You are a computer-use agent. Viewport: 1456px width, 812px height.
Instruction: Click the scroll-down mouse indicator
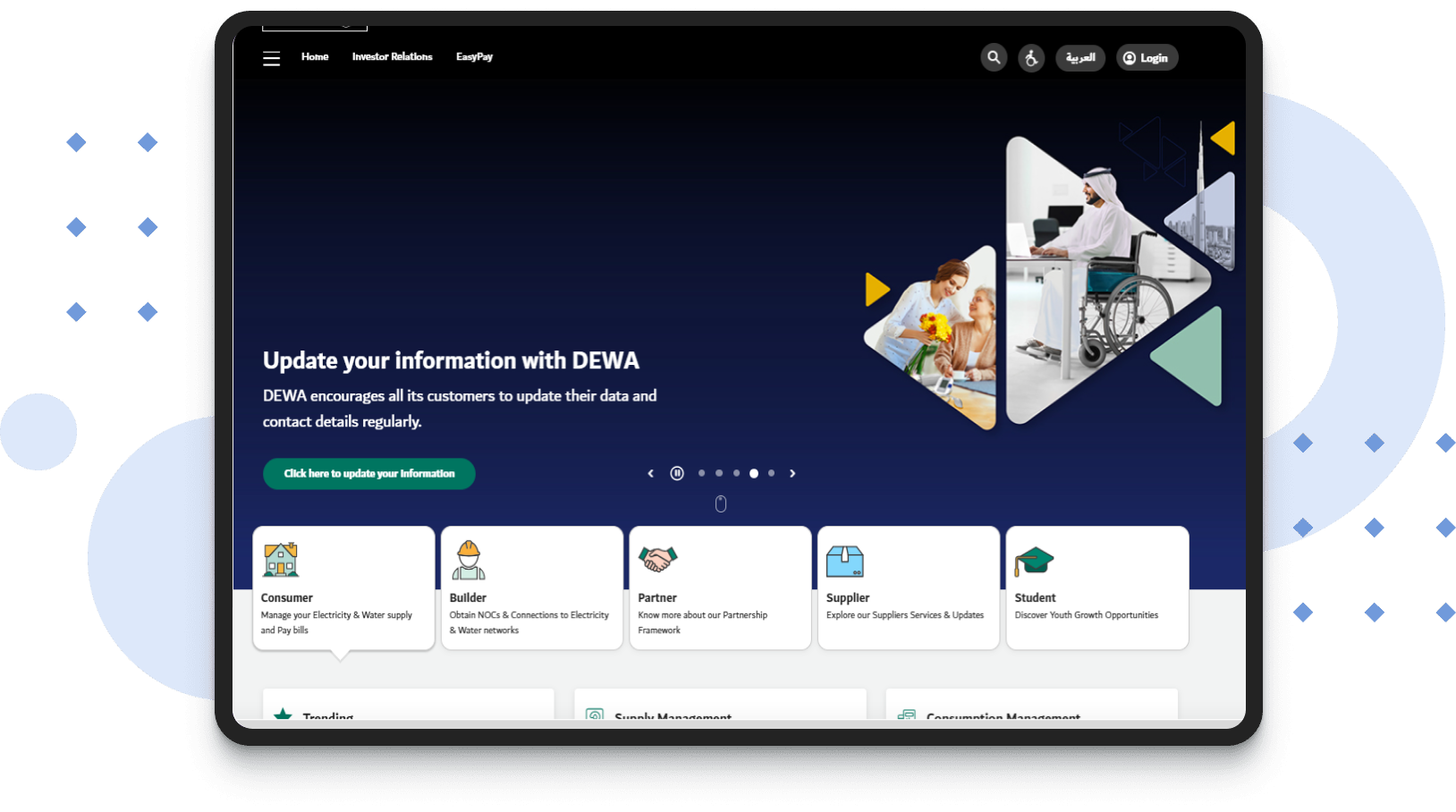click(721, 503)
